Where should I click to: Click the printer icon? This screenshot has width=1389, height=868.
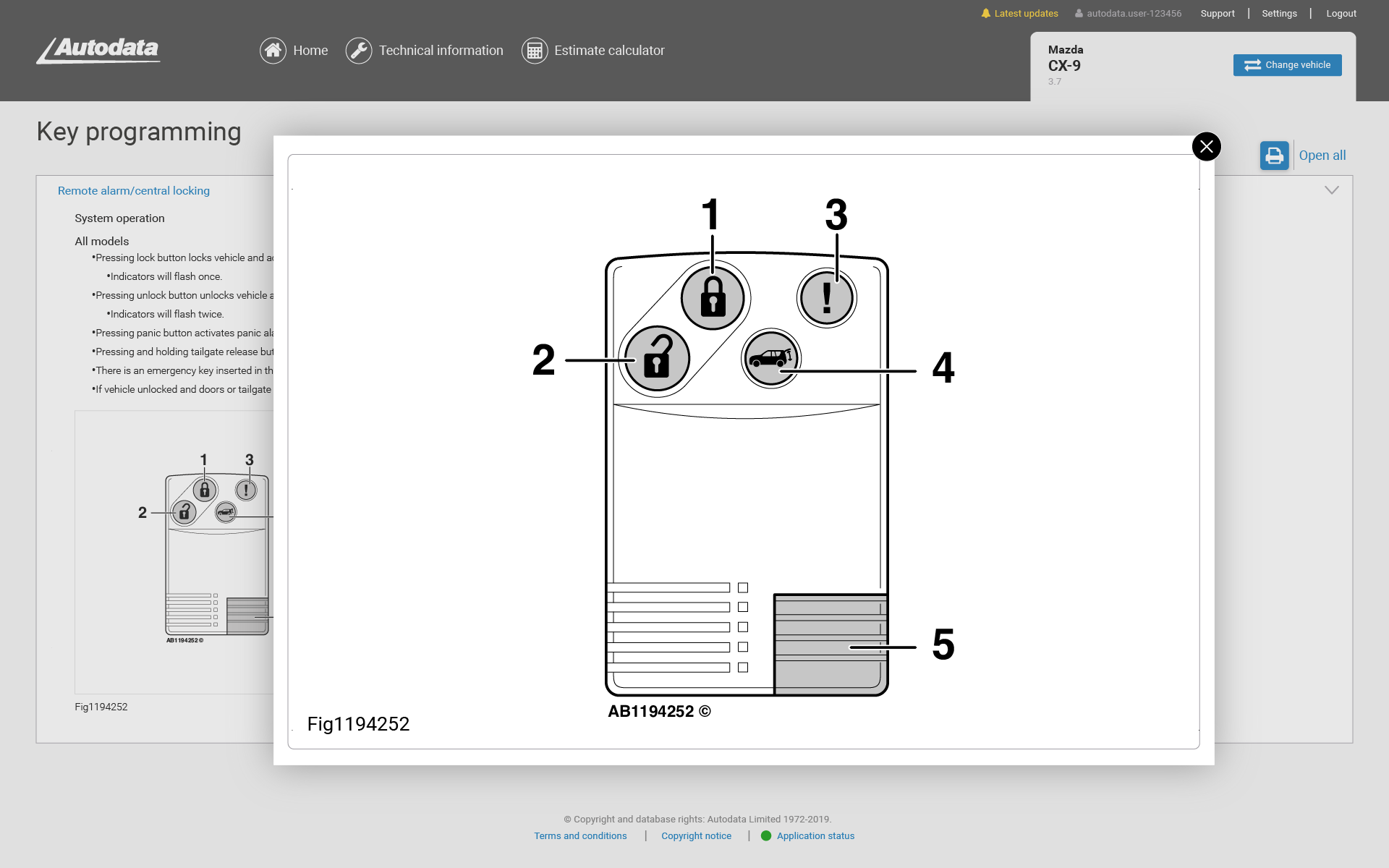1274,156
